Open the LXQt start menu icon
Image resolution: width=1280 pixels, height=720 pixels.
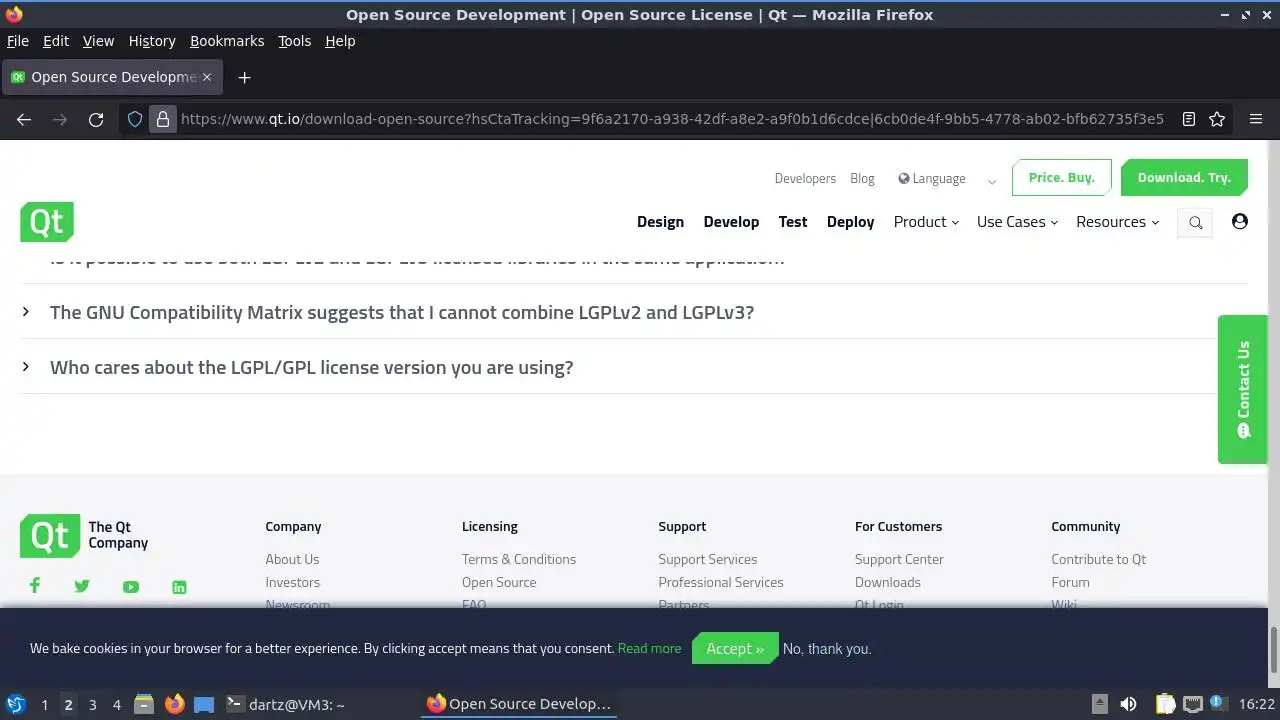point(16,704)
